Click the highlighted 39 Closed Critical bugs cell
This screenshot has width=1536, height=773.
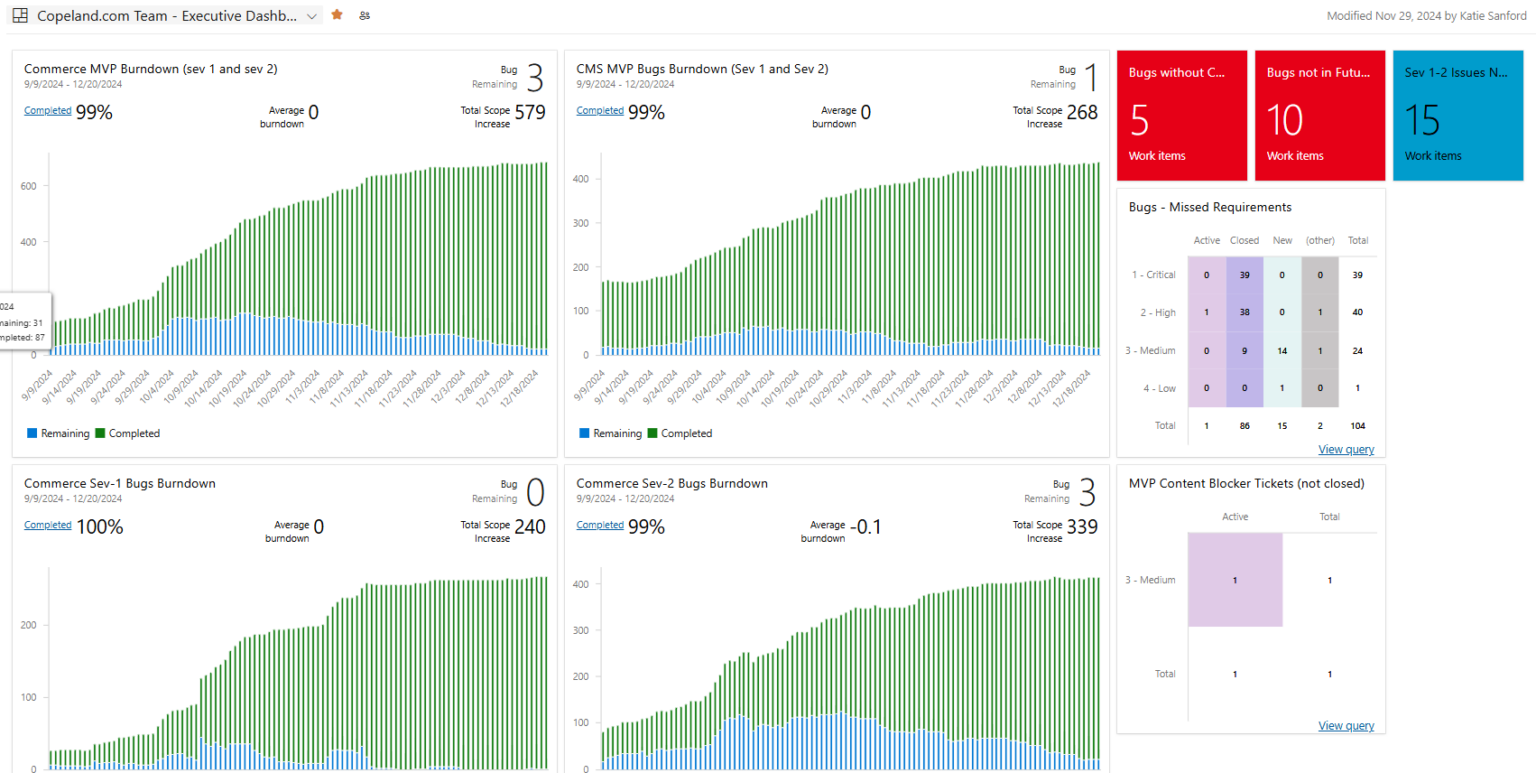[x=1244, y=274]
